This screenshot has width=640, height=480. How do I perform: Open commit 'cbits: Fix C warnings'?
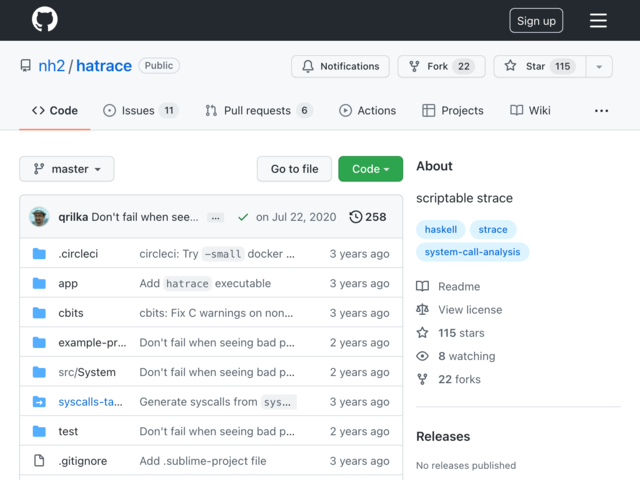[x=216, y=313]
